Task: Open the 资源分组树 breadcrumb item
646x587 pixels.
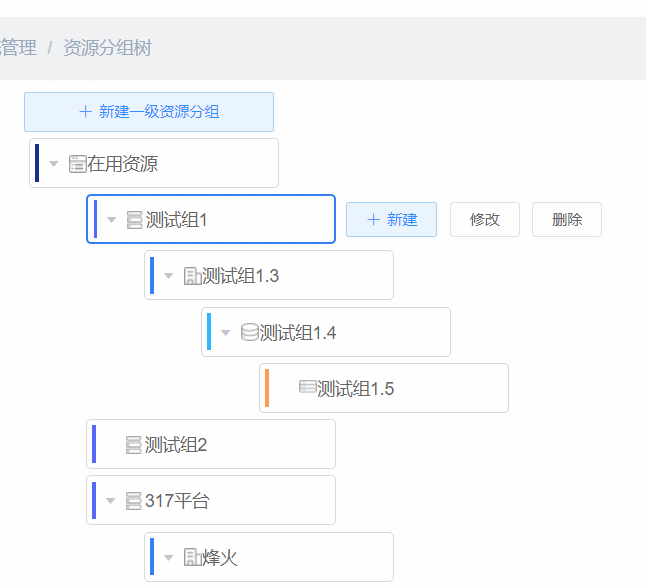Action: pos(108,48)
